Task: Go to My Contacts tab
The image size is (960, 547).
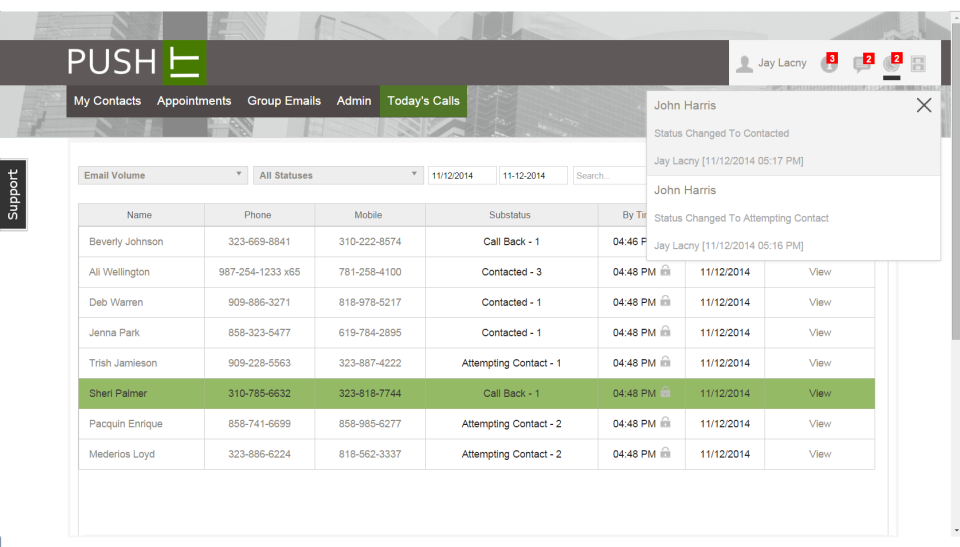Action: tap(107, 101)
